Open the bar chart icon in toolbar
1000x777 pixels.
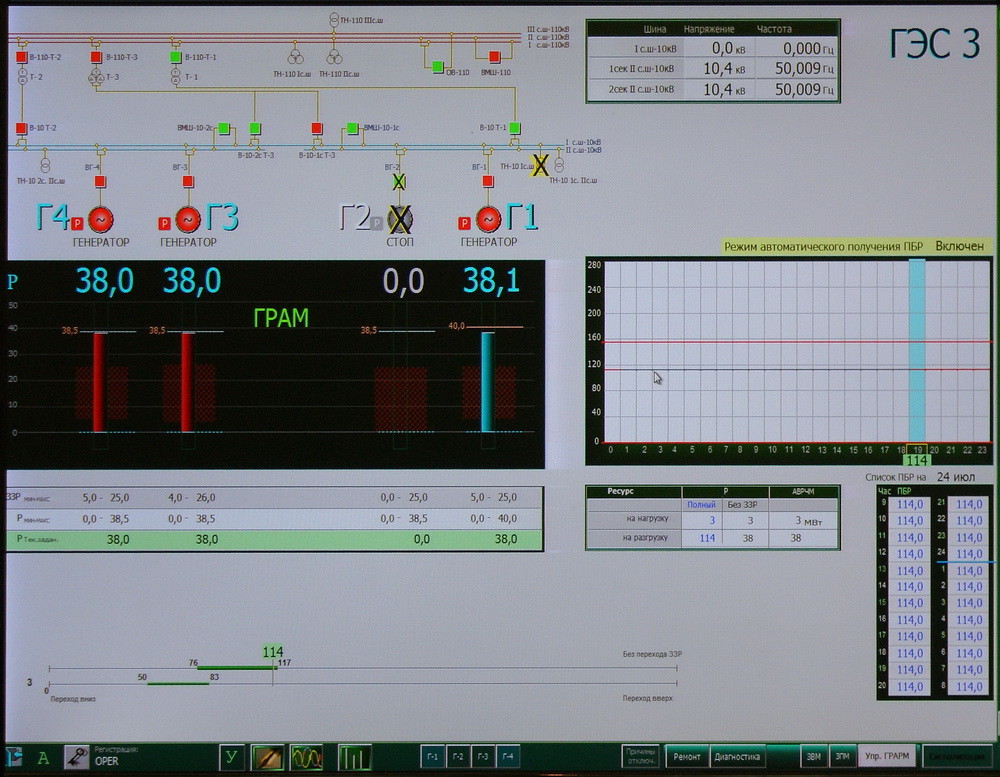point(354,757)
